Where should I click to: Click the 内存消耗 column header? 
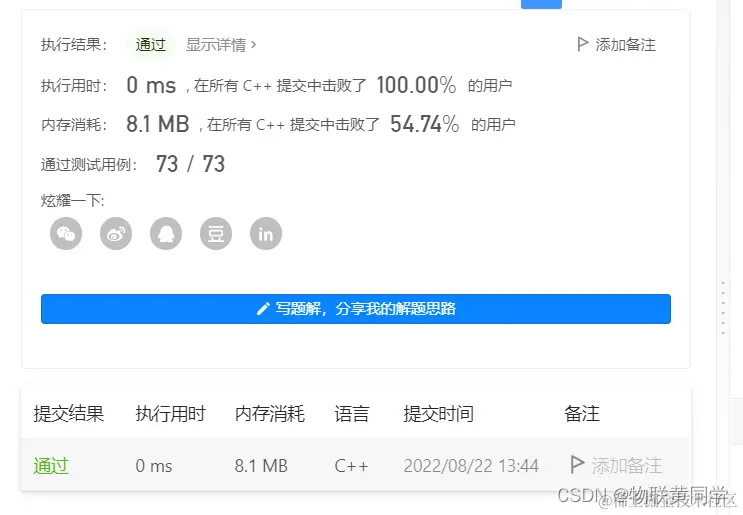[x=270, y=414]
